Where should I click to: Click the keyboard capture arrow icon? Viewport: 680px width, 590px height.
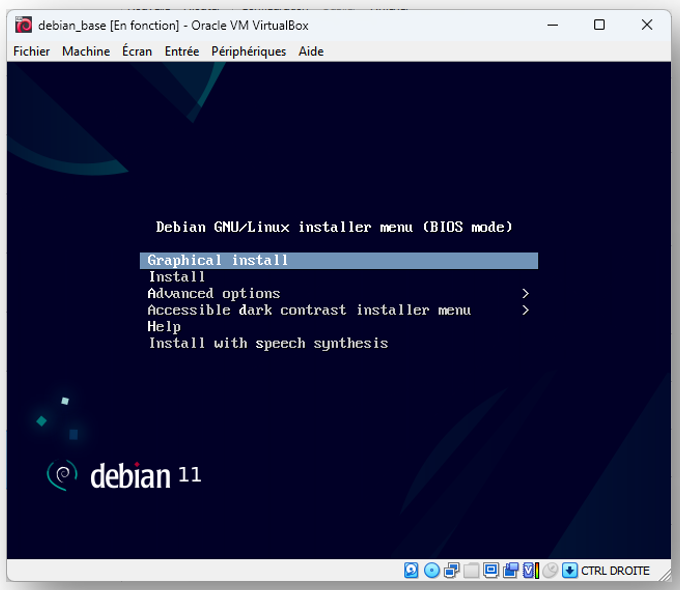pyautogui.click(x=570, y=570)
